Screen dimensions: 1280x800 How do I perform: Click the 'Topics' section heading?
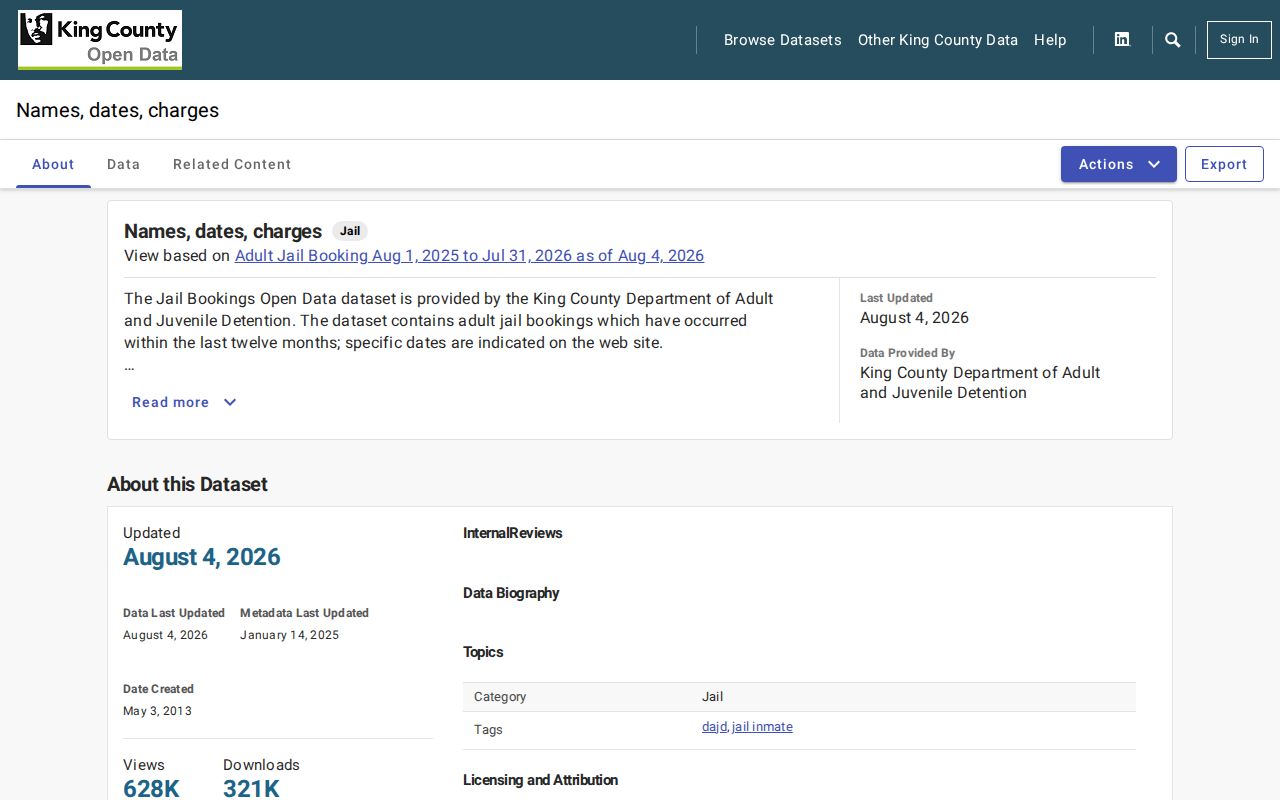pyautogui.click(x=483, y=652)
